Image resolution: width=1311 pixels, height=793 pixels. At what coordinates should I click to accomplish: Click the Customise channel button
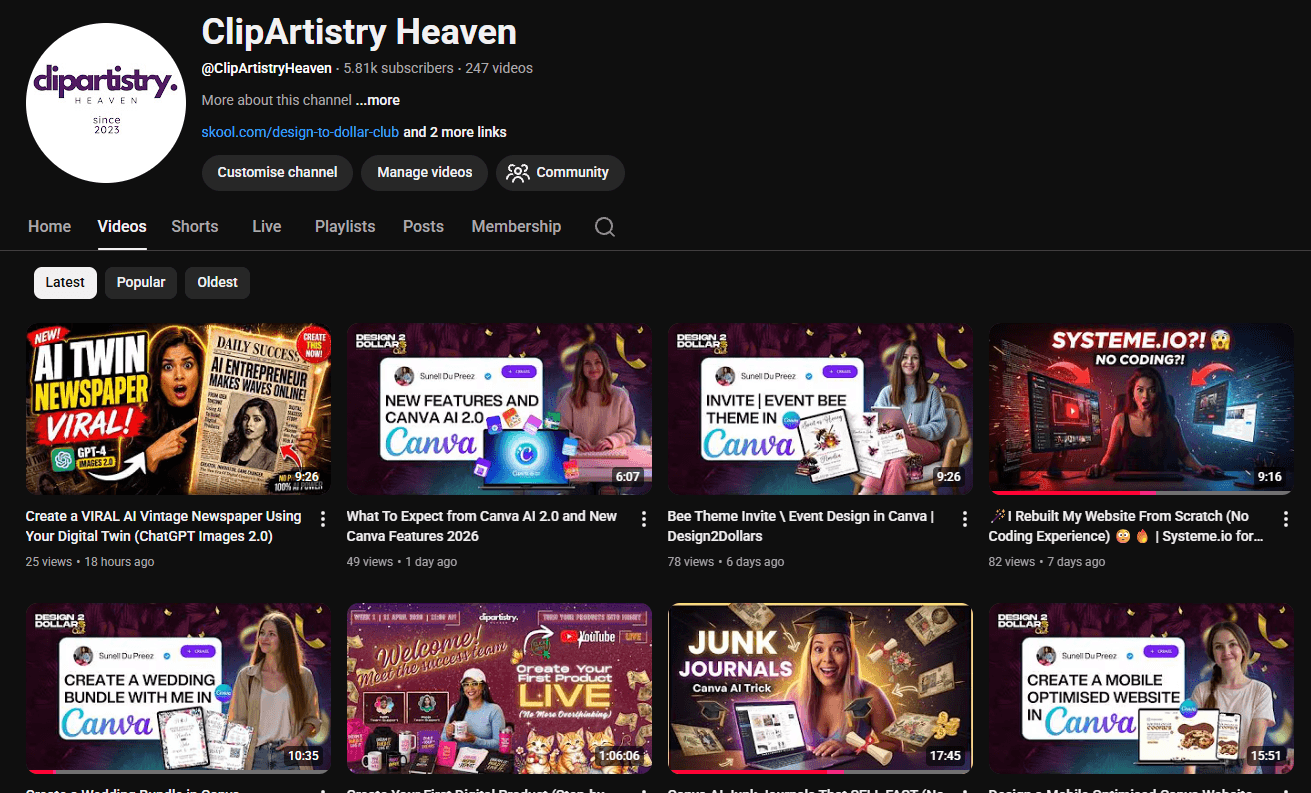point(277,172)
